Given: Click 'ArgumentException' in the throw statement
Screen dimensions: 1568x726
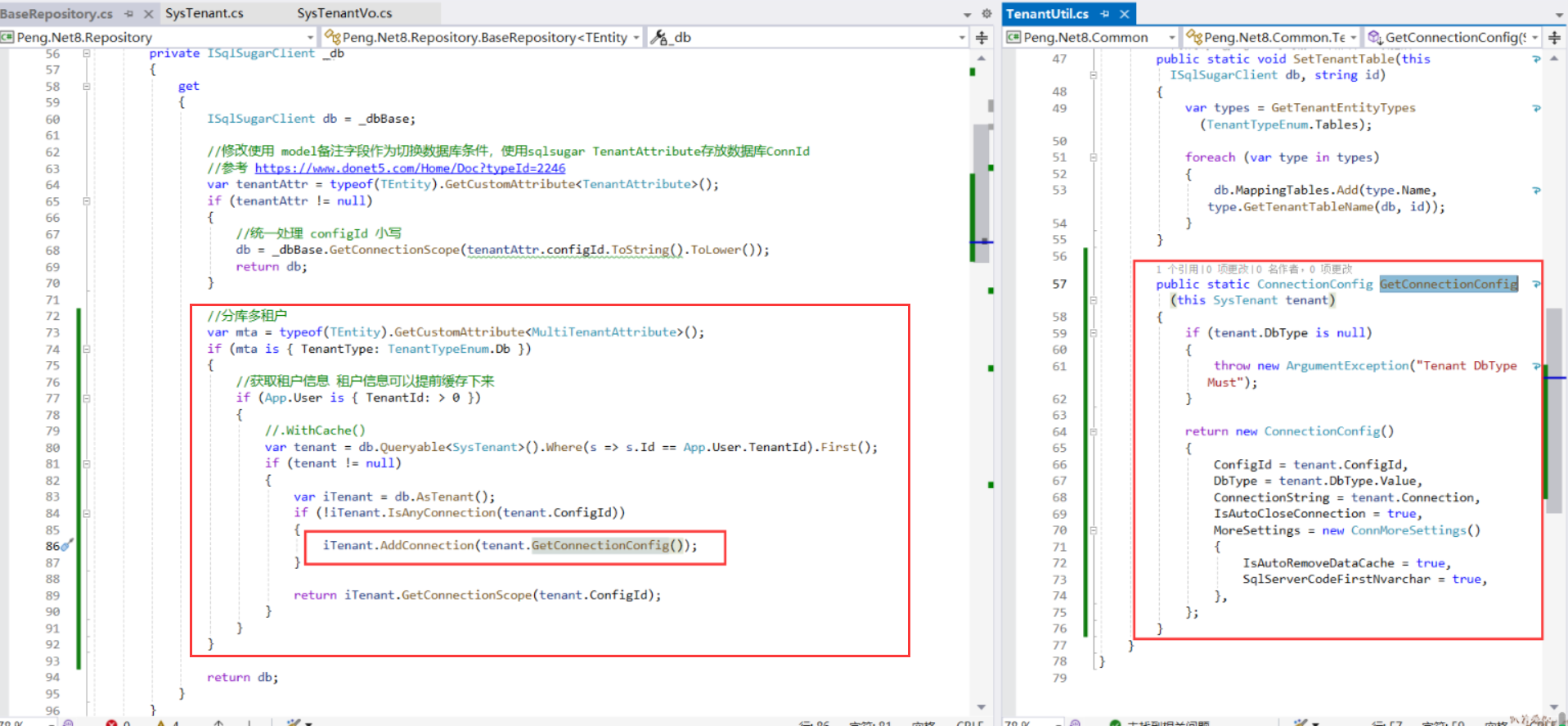Looking at the screenshot, I should click(x=1347, y=366).
